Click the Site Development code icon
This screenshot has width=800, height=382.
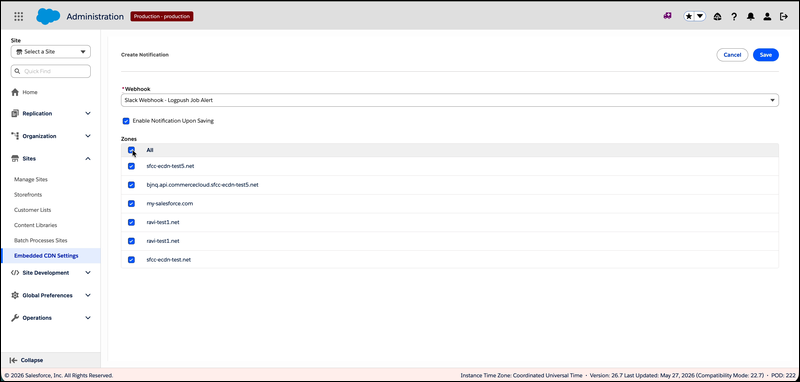(15, 273)
